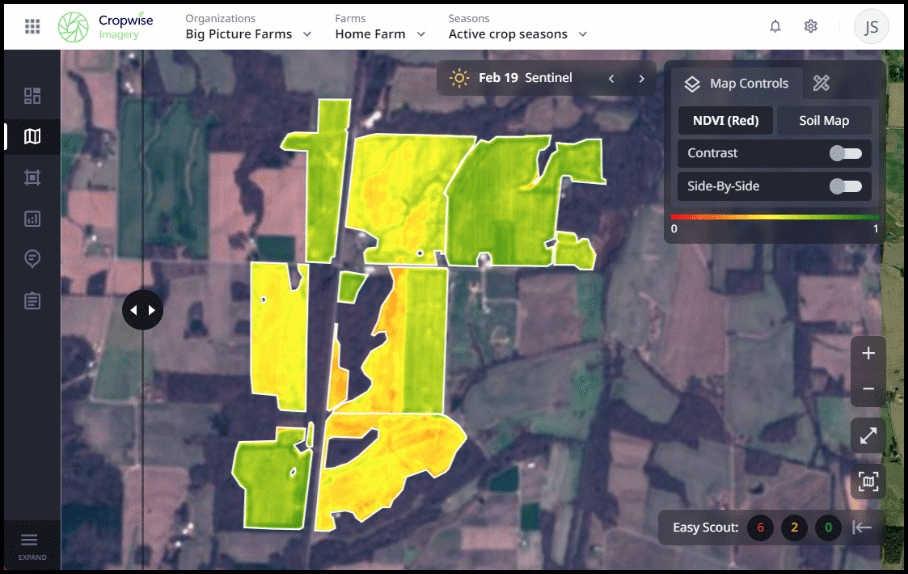The height and width of the screenshot is (574, 908).
Task: Click the notifications bell icon
Action: point(775,26)
